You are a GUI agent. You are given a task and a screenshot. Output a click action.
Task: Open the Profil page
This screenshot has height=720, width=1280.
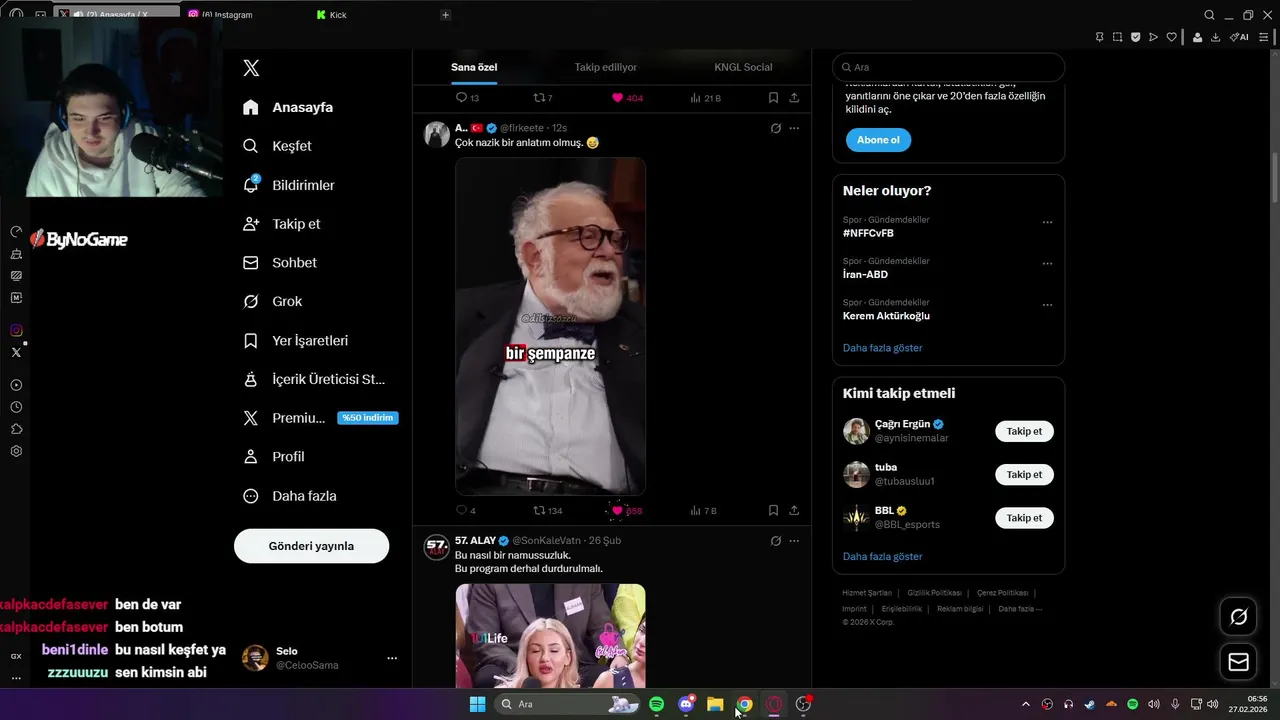[x=273, y=456]
